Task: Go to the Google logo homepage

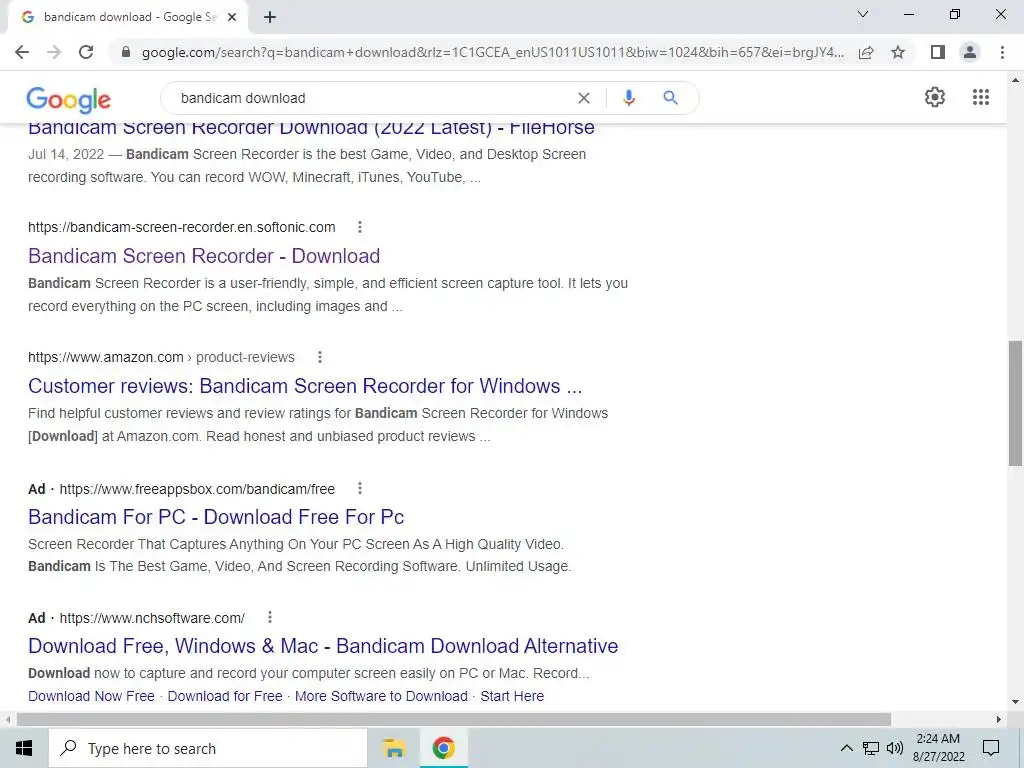Action: 69,99
